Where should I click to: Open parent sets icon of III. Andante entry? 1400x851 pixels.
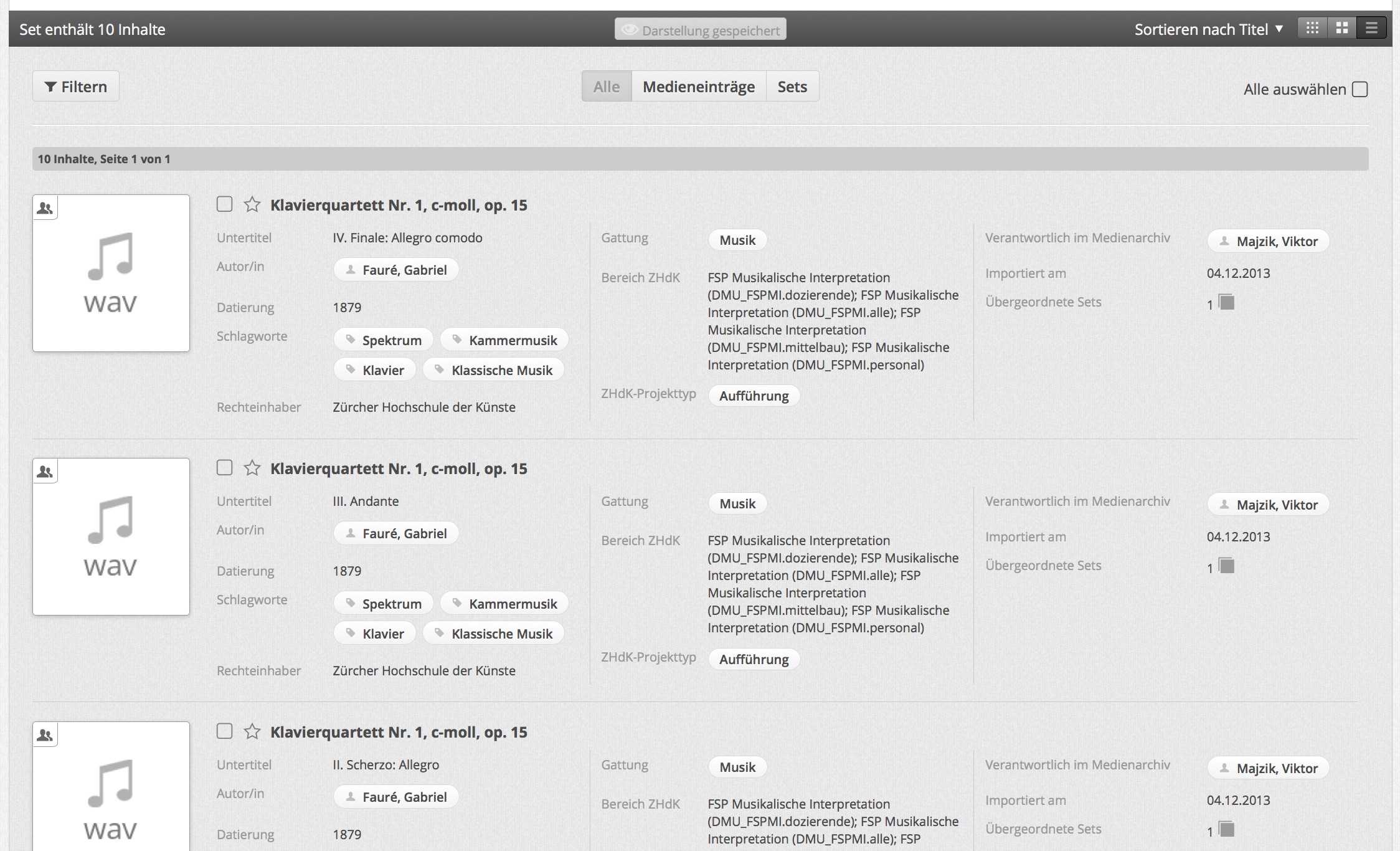pos(1226,566)
